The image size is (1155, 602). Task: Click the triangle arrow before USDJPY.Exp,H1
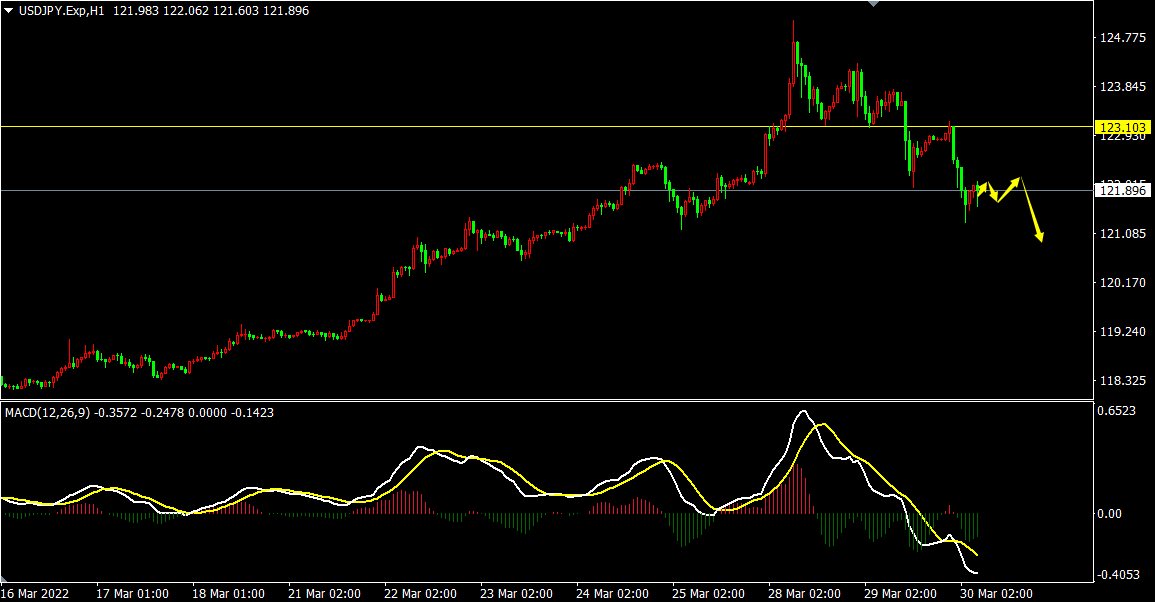(9, 10)
